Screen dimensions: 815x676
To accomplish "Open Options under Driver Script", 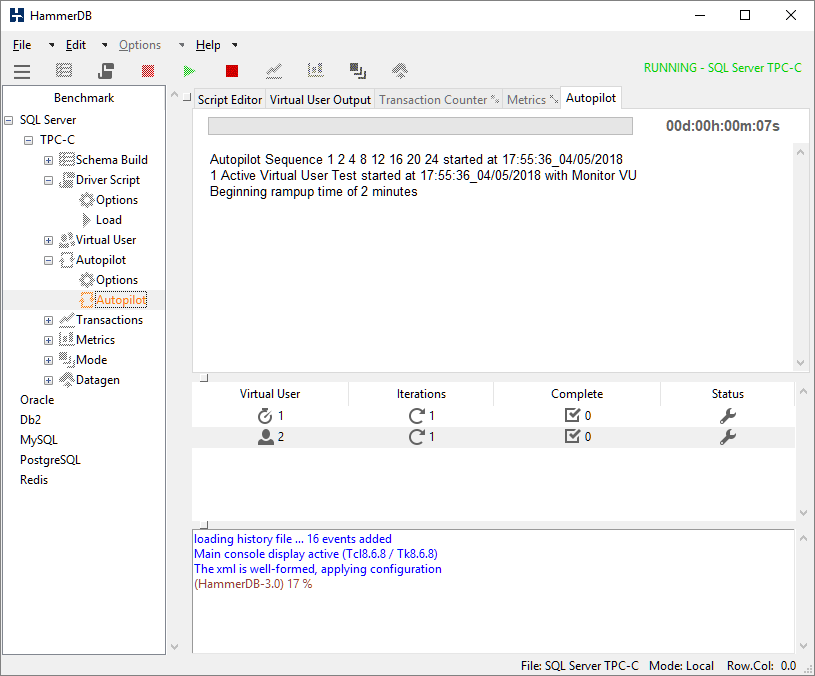I will tap(109, 200).
